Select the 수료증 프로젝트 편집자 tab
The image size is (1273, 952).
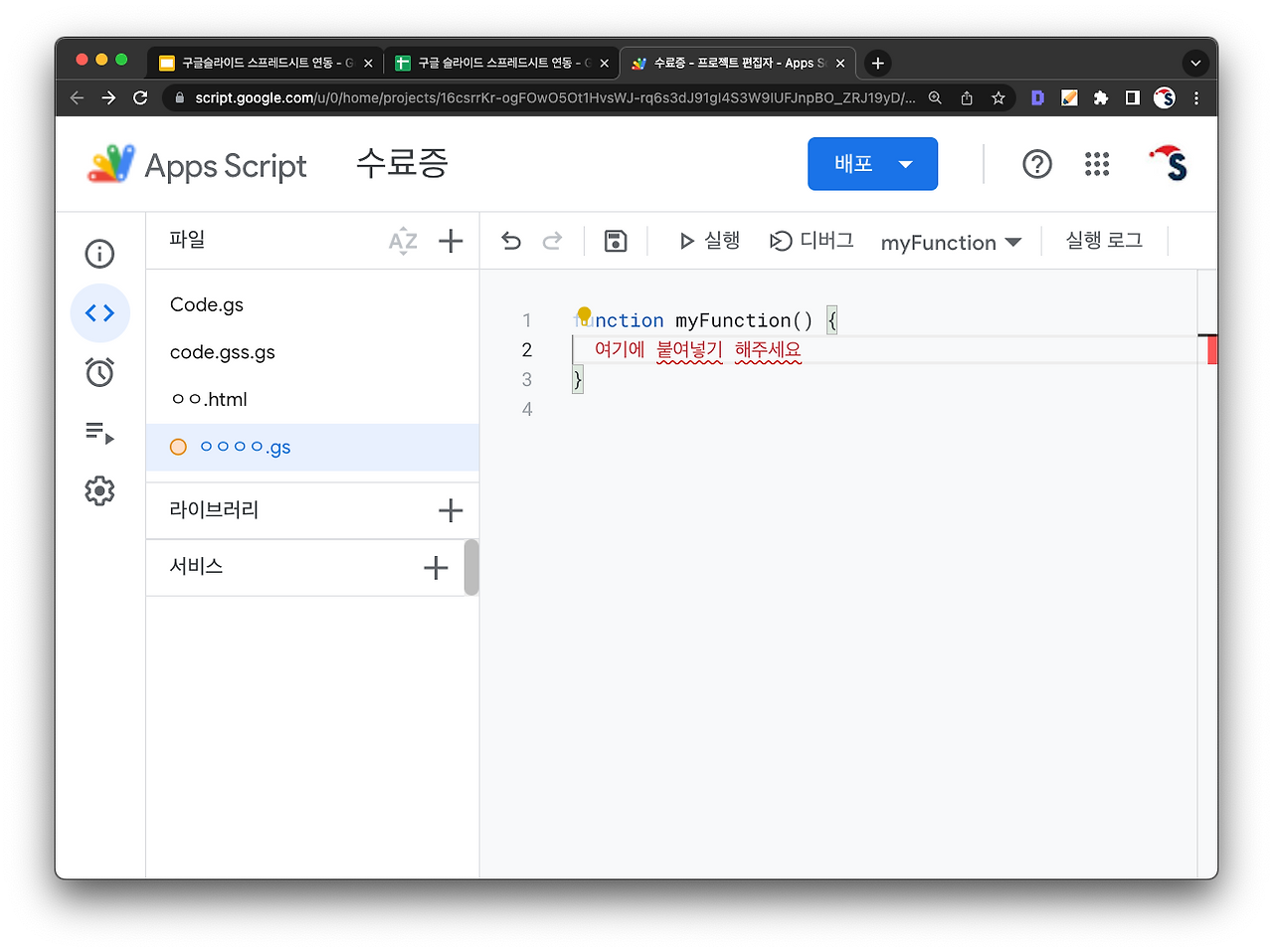[737, 63]
